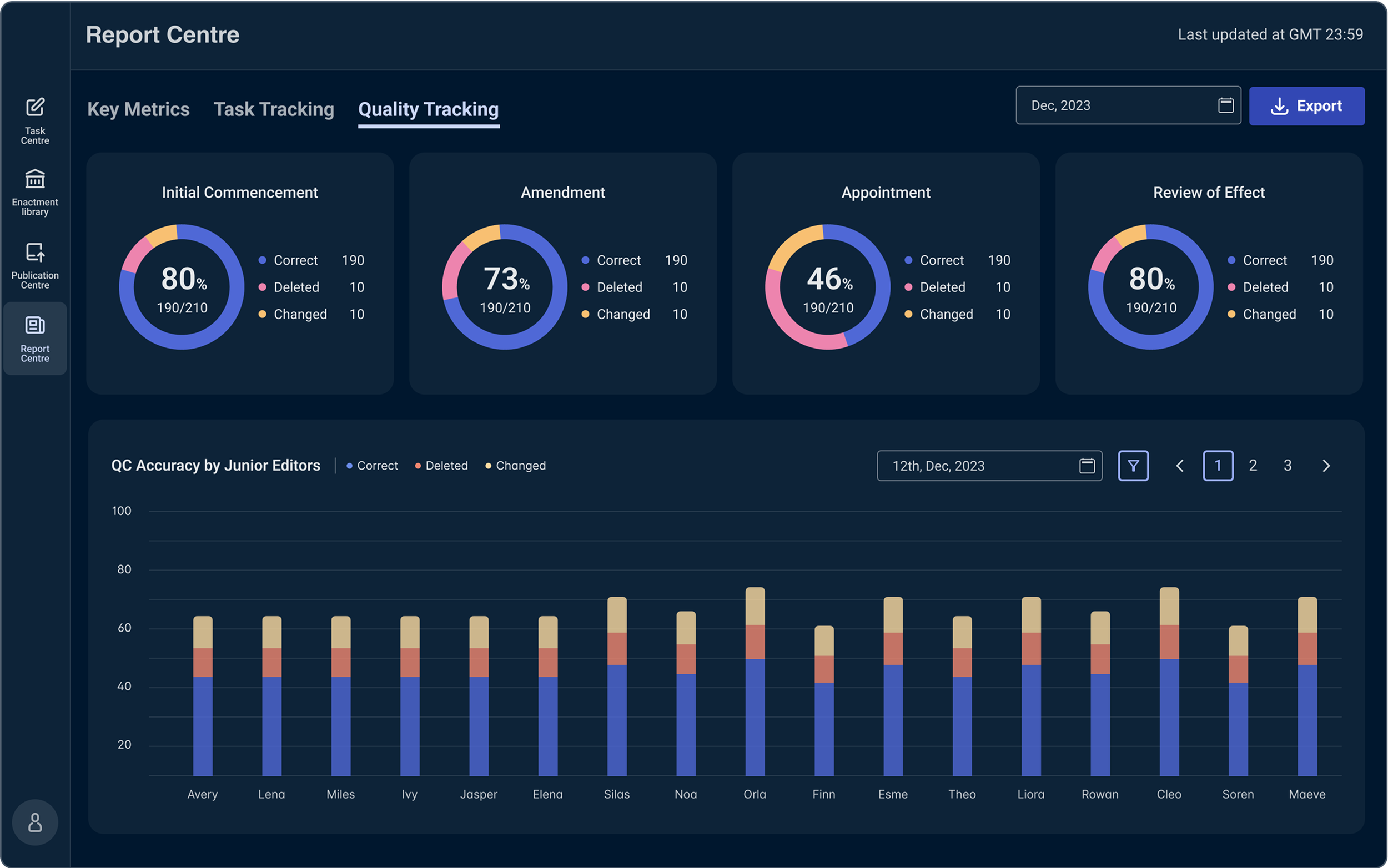Viewport: 1388px width, 868px height.
Task: Go to page 2 of the chart
Action: (x=1253, y=466)
